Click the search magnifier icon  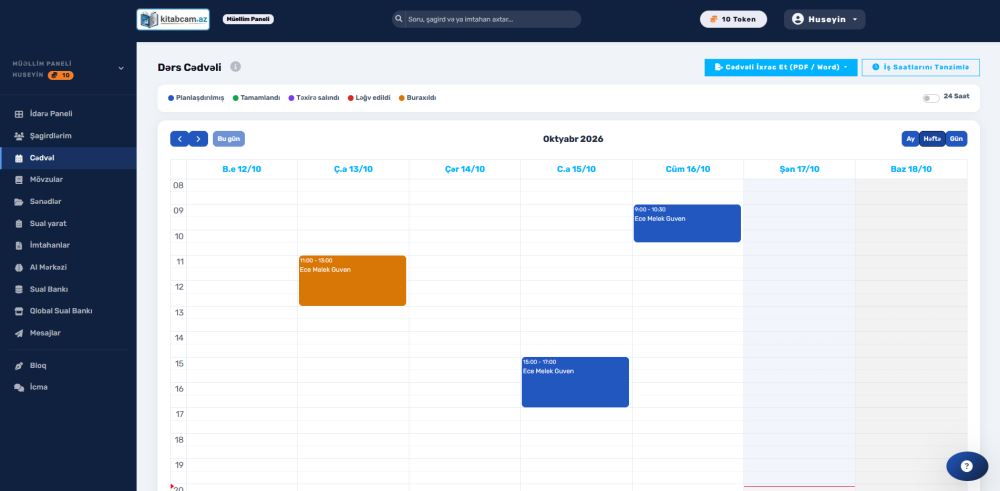(399, 19)
